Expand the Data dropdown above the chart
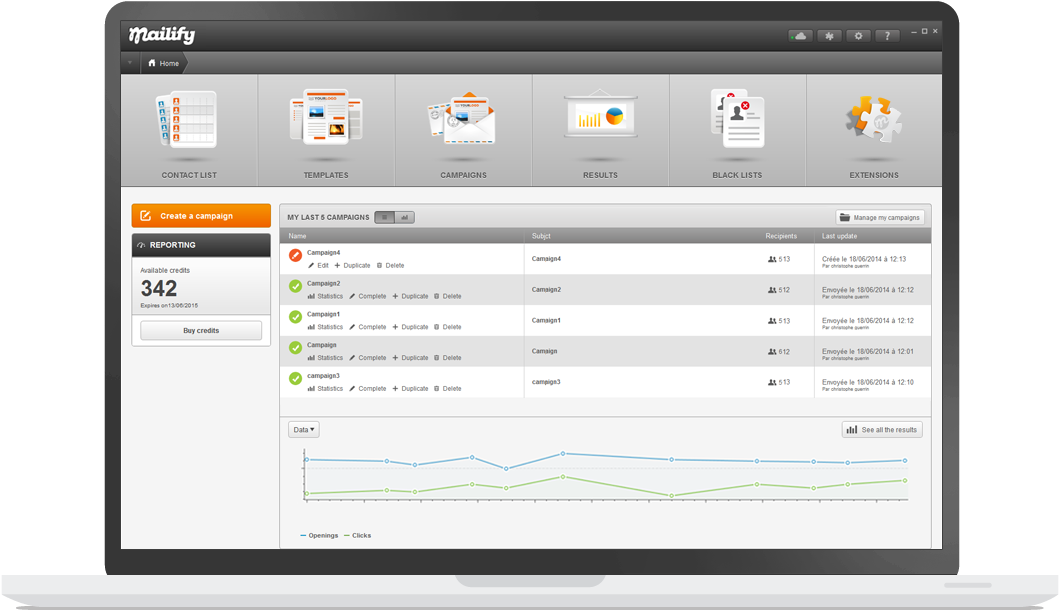 [304, 430]
